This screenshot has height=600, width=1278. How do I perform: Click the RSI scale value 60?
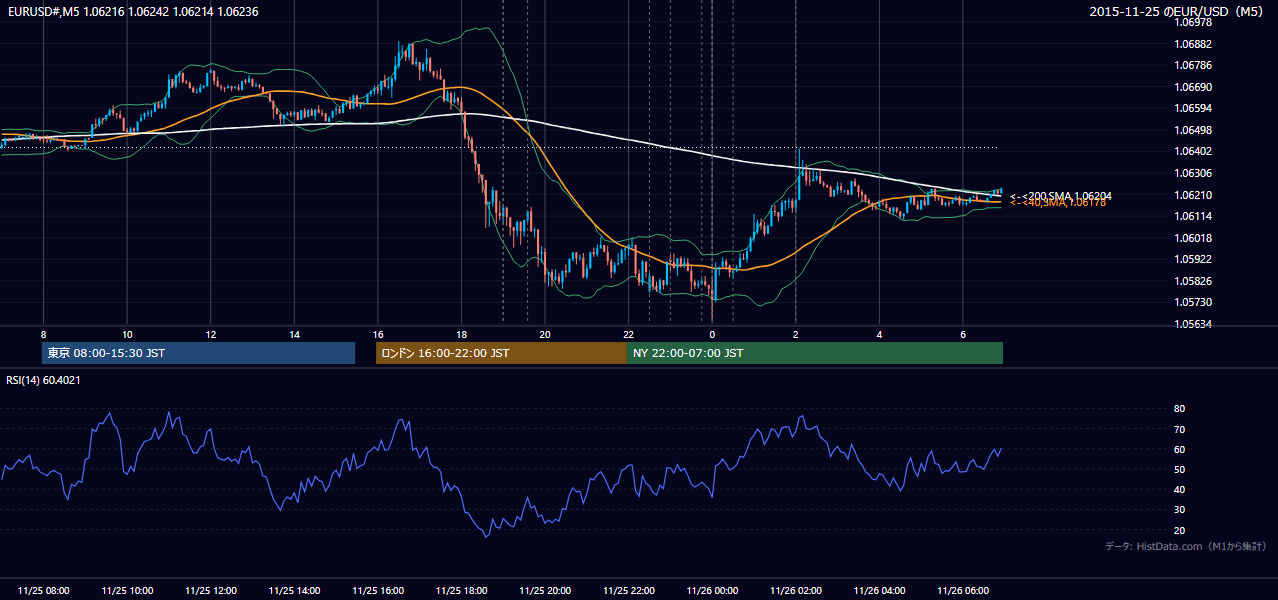(x=1179, y=449)
